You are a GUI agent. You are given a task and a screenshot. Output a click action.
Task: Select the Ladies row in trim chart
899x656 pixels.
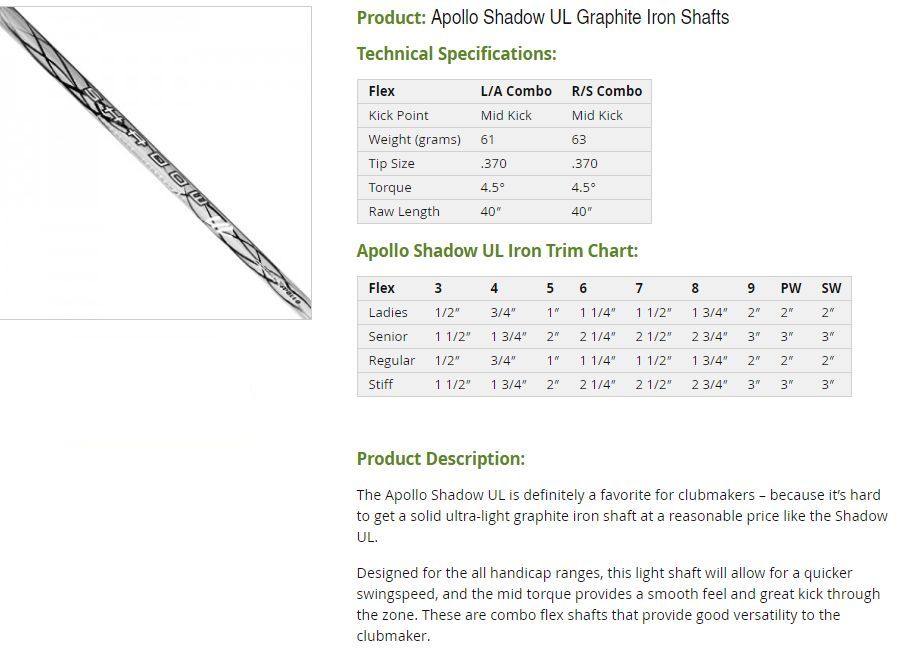pyautogui.click(x=604, y=313)
